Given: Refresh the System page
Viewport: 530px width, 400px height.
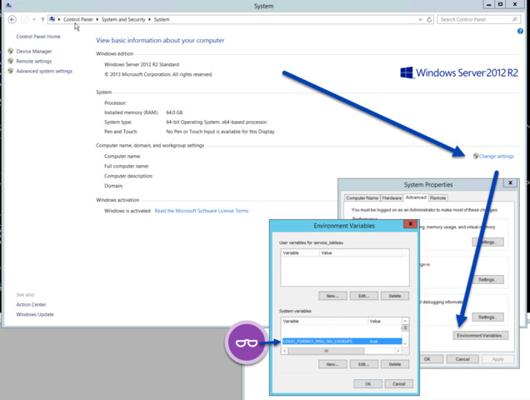Looking at the screenshot, I should (429, 20).
